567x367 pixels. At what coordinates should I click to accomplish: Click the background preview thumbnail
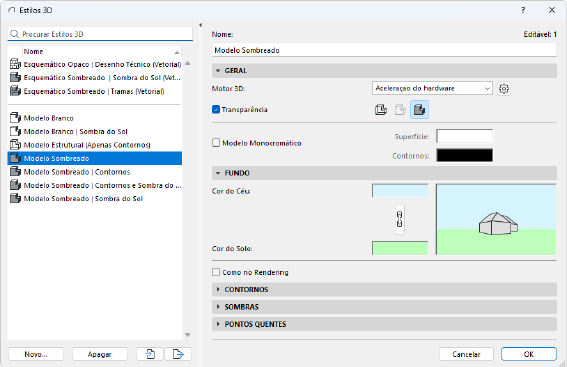click(496, 219)
